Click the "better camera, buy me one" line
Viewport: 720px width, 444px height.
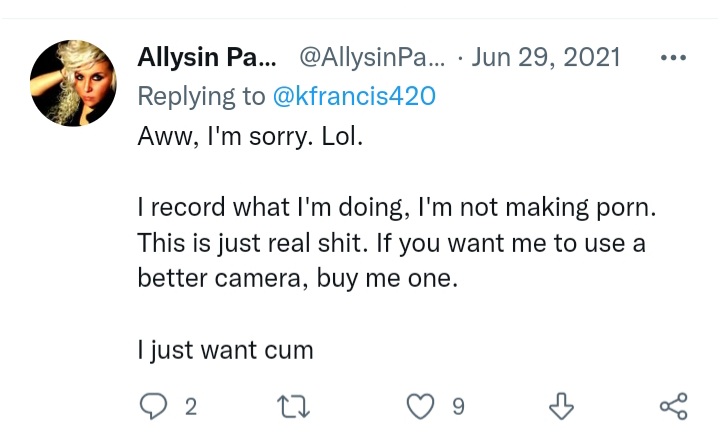298,278
